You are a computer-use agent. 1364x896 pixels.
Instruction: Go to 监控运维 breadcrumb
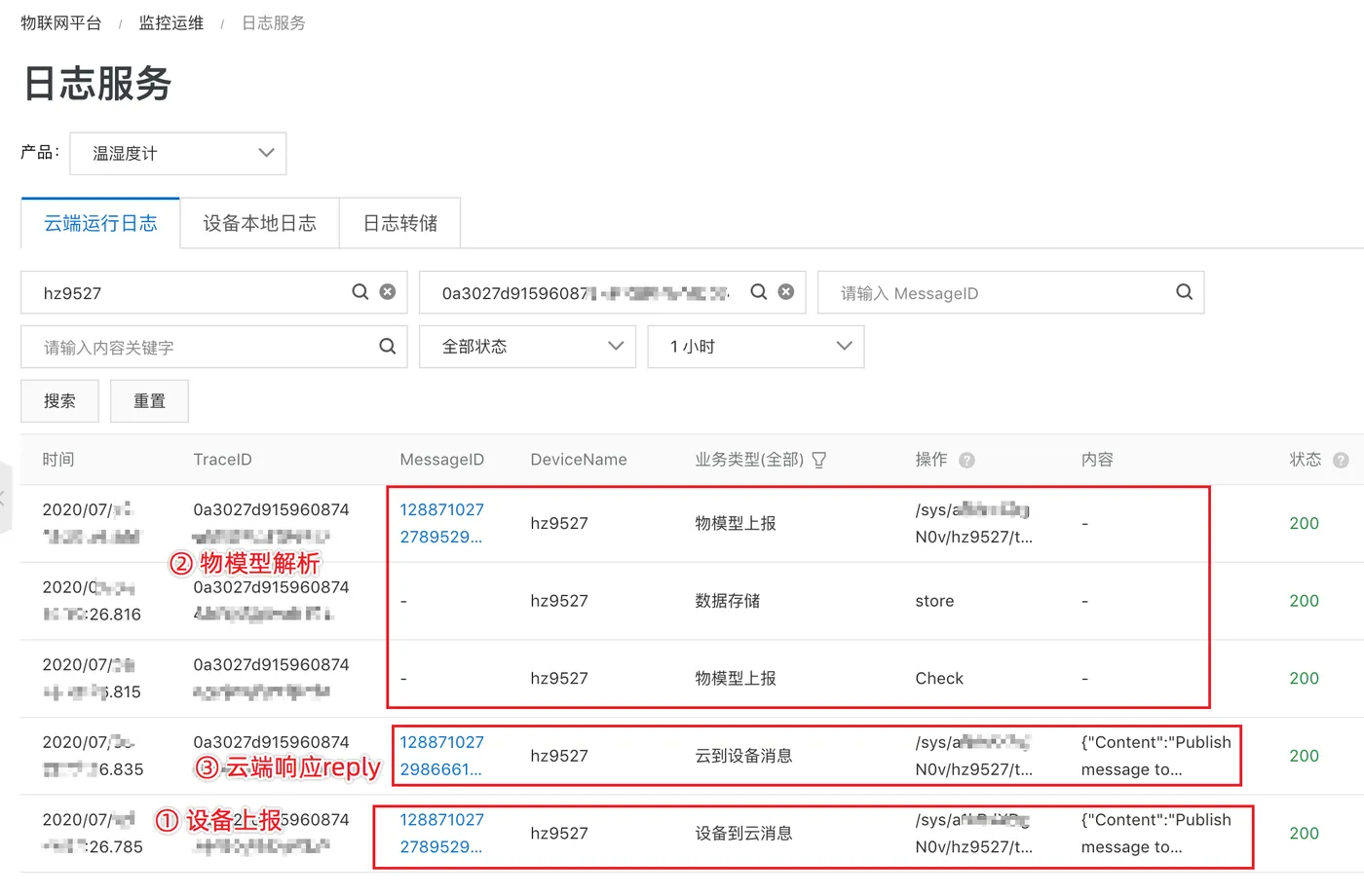coord(170,22)
